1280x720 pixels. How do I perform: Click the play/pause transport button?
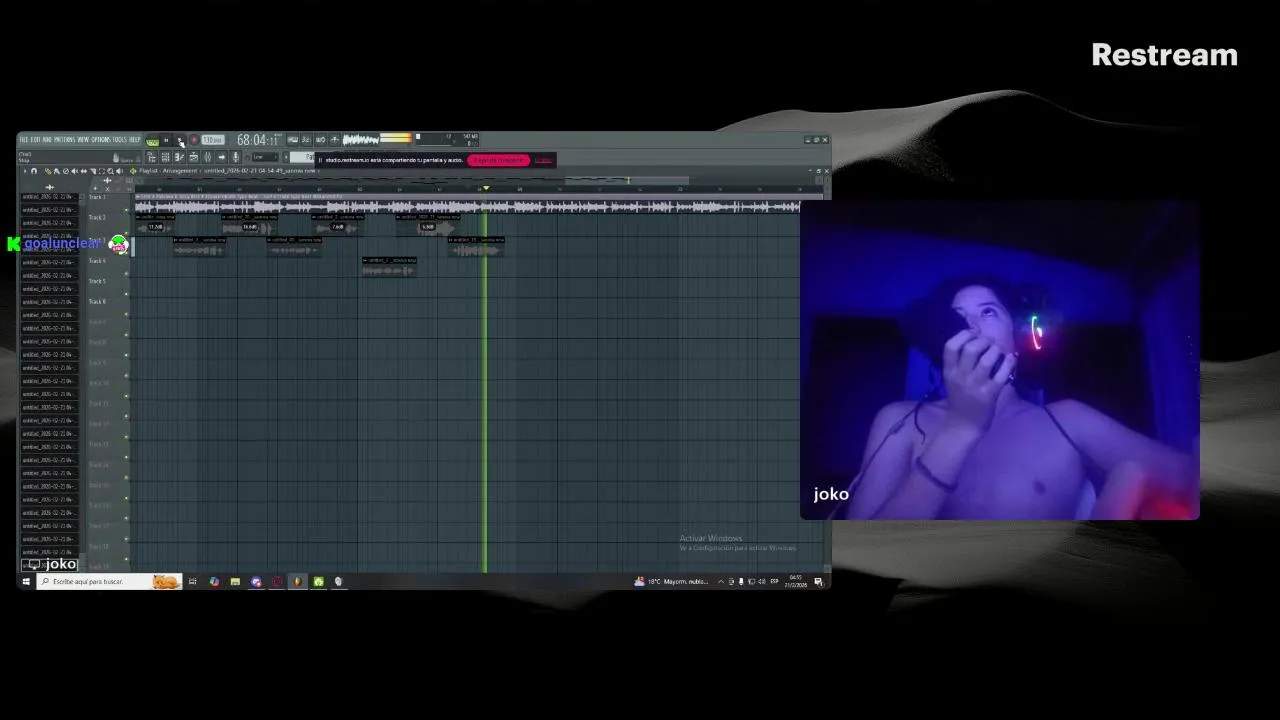pyautogui.click(x=166, y=140)
